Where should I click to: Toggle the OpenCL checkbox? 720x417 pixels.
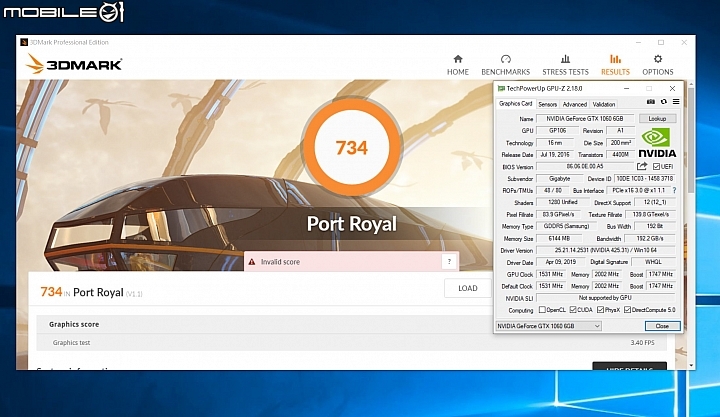(542, 310)
